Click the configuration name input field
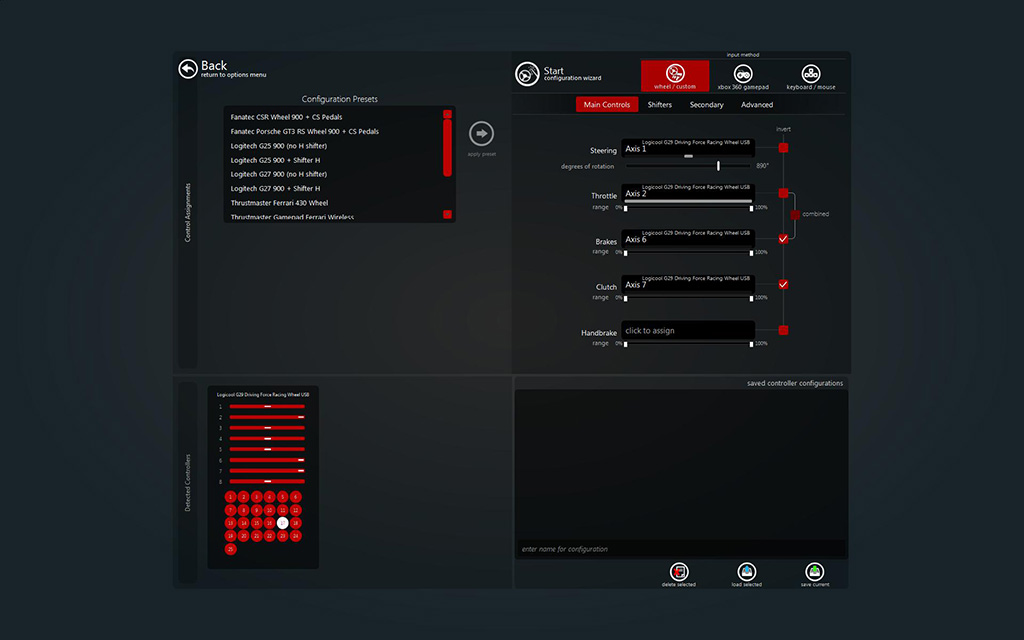1024x640 pixels. [x=680, y=549]
